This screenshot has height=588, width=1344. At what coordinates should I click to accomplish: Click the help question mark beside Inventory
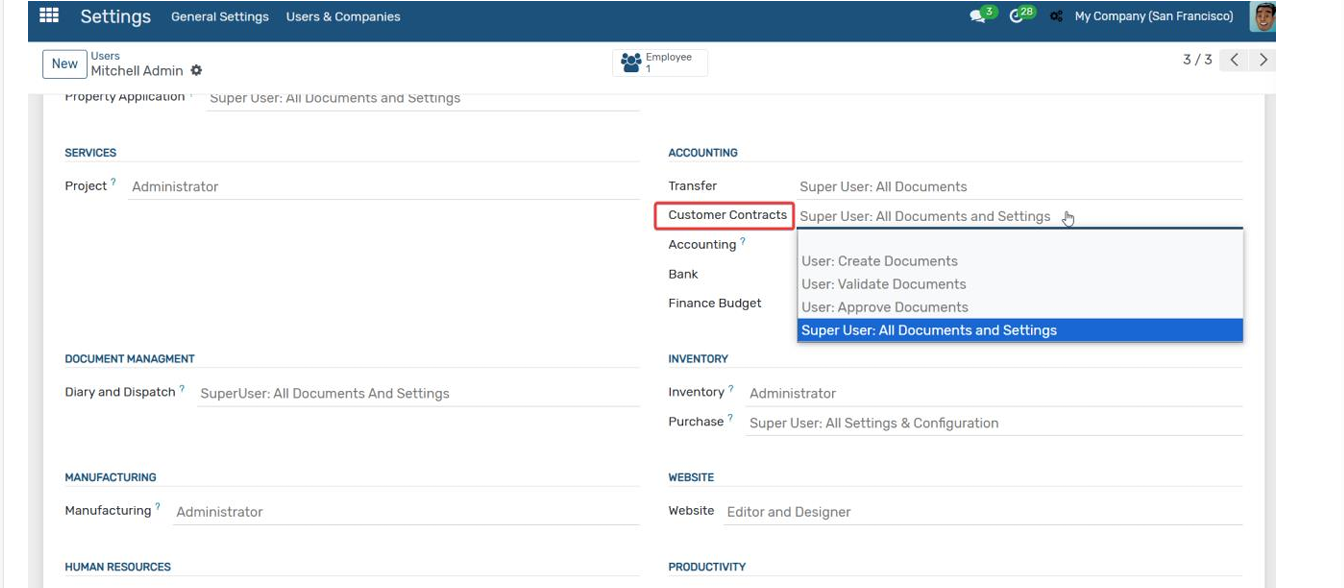[731, 389]
